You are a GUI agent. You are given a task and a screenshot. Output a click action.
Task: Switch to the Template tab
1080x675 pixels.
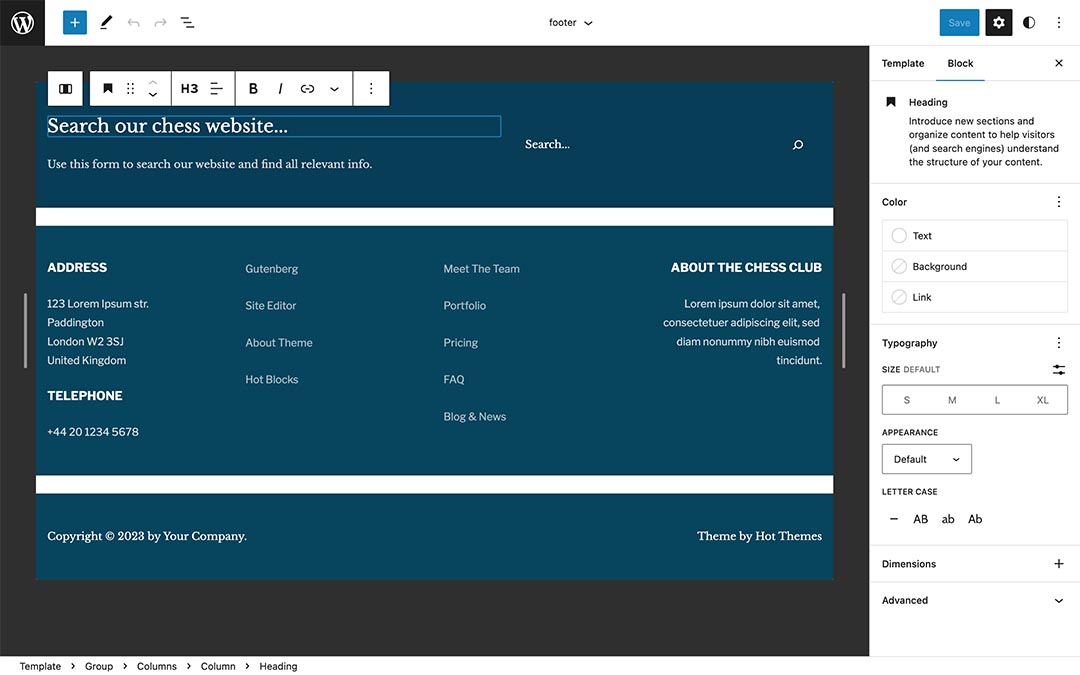902,62
